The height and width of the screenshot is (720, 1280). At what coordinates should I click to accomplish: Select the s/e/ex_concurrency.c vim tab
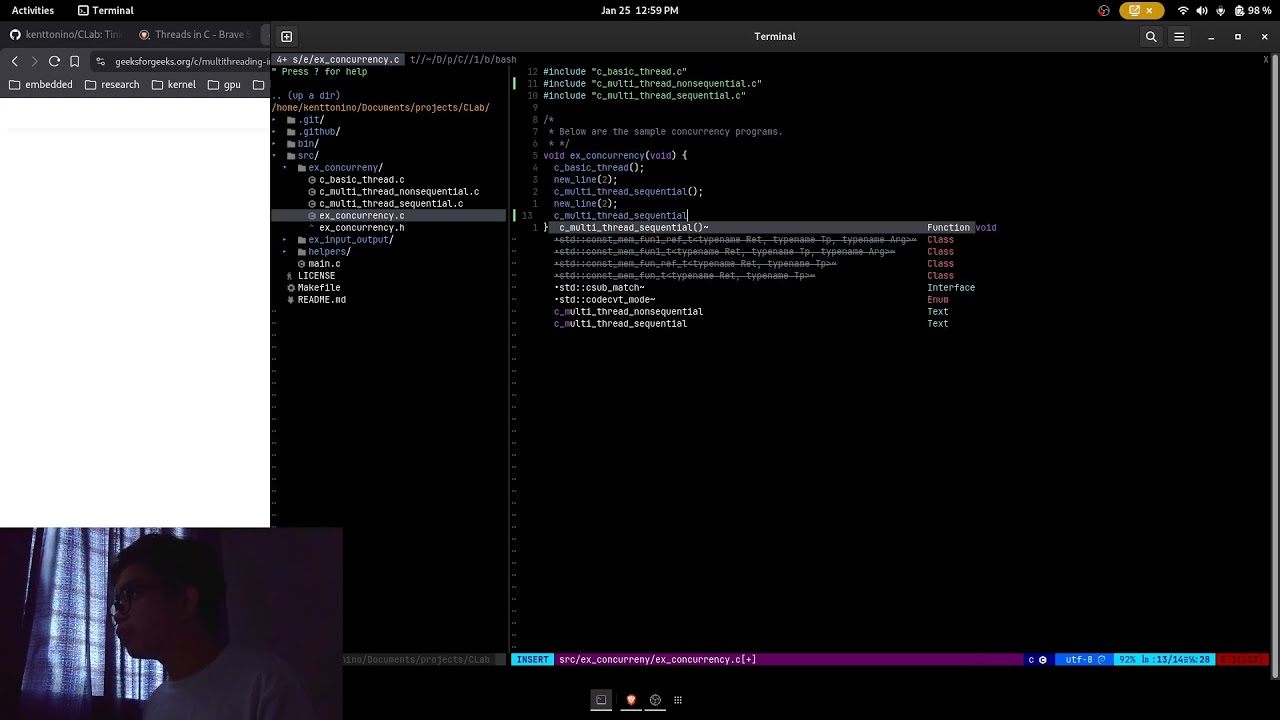(339, 60)
